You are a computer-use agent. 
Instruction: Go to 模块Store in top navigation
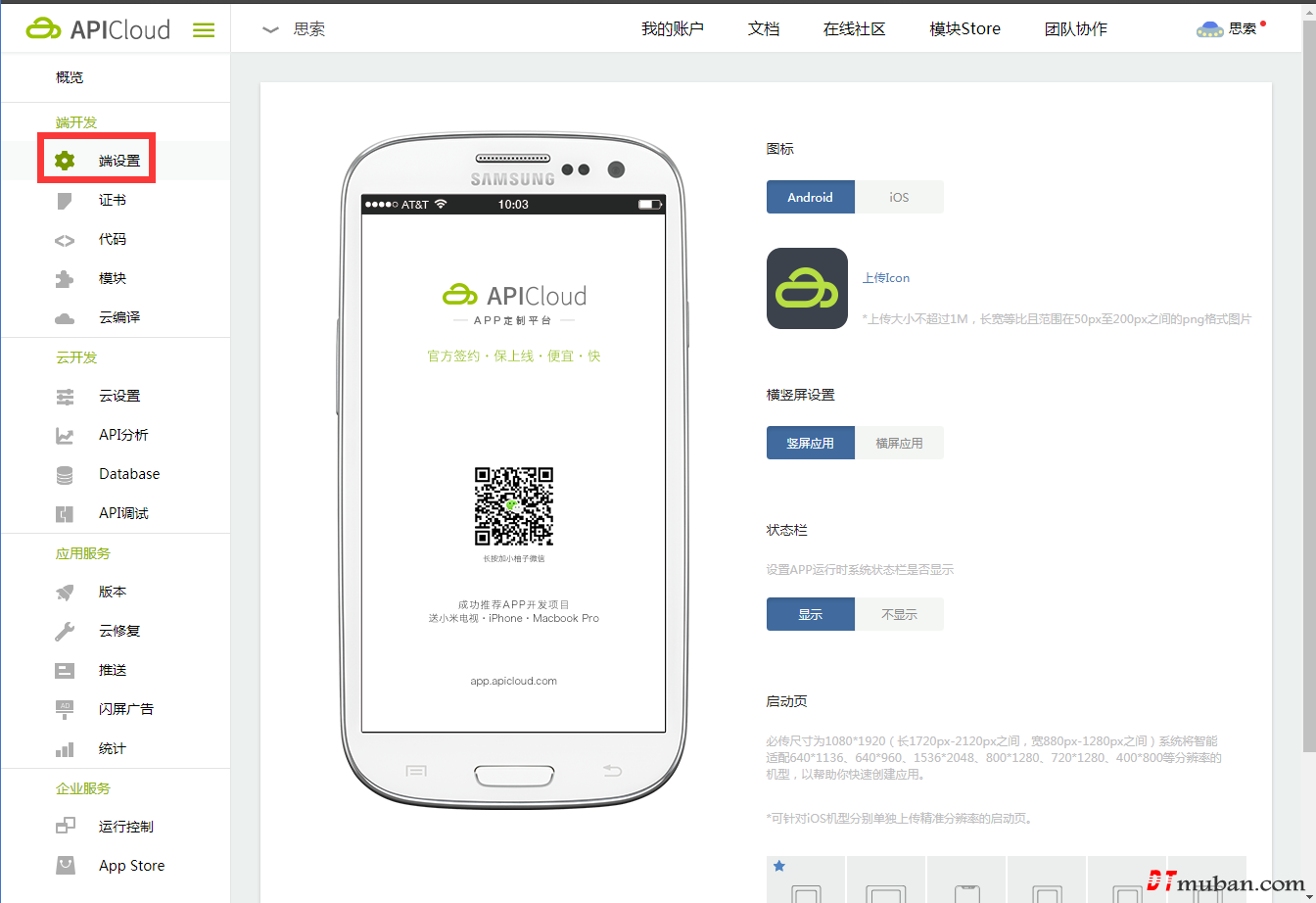pos(964,29)
